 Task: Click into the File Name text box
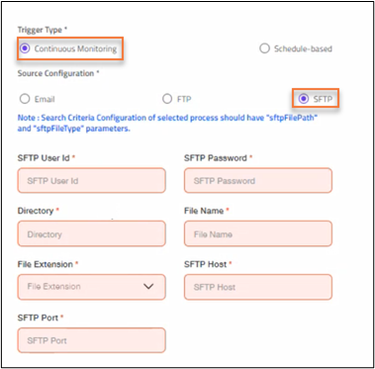[x=258, y=234]
